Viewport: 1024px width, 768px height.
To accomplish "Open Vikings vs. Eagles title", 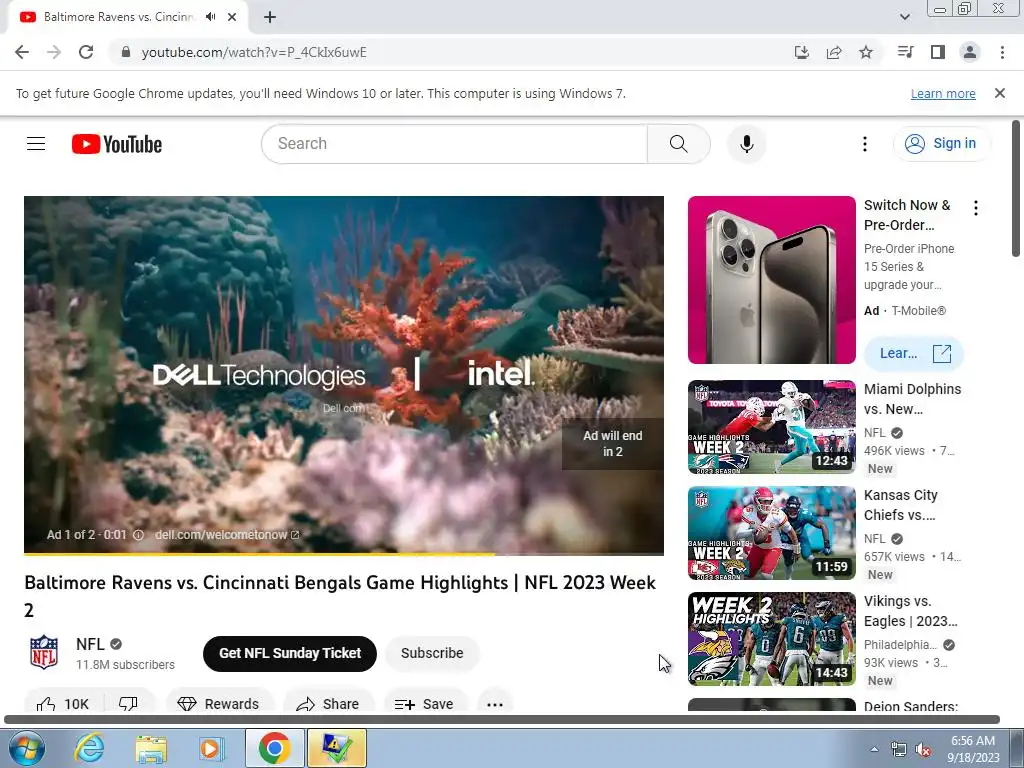I will click(x=910, y=611).
